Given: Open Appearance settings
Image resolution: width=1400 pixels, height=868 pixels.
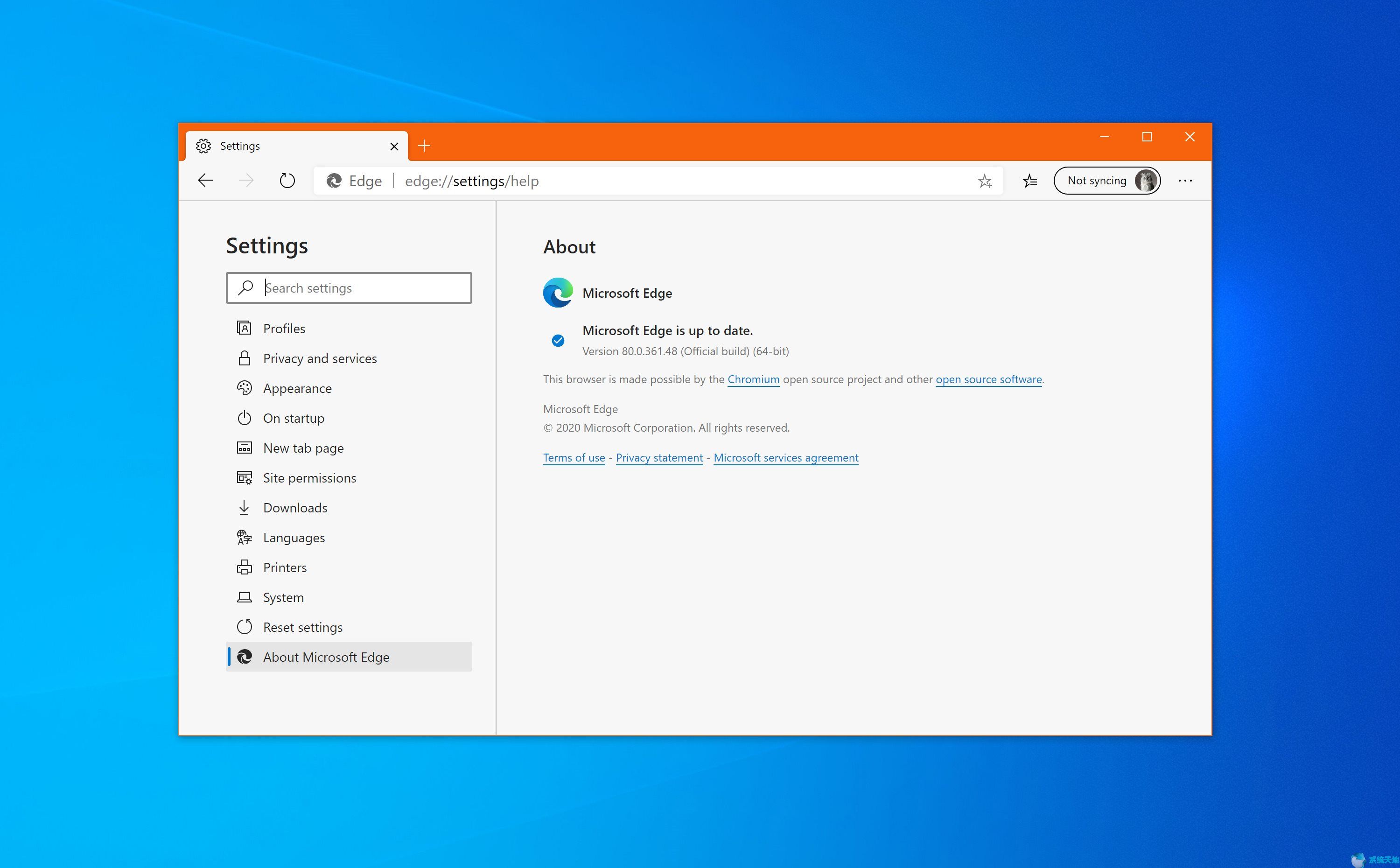Looking at the screenshot, I should coord(349,388).
